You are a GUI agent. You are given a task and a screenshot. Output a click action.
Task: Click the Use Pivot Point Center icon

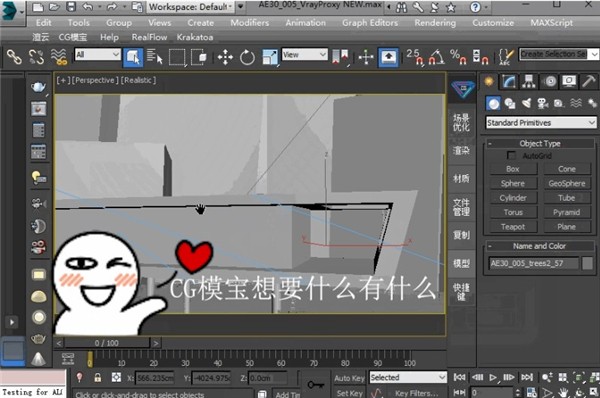[x=340, y=57]
